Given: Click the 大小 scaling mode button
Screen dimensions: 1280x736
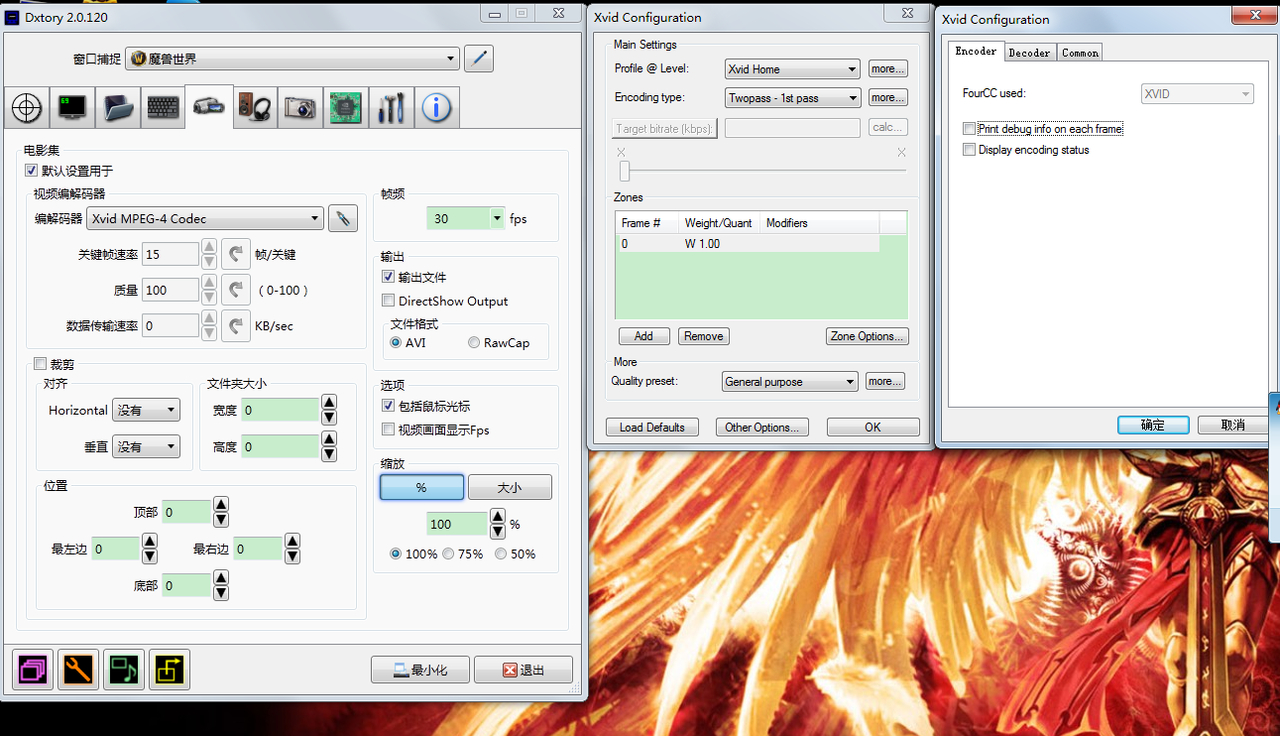Looking at the screenshot, I should click(510, 487).
